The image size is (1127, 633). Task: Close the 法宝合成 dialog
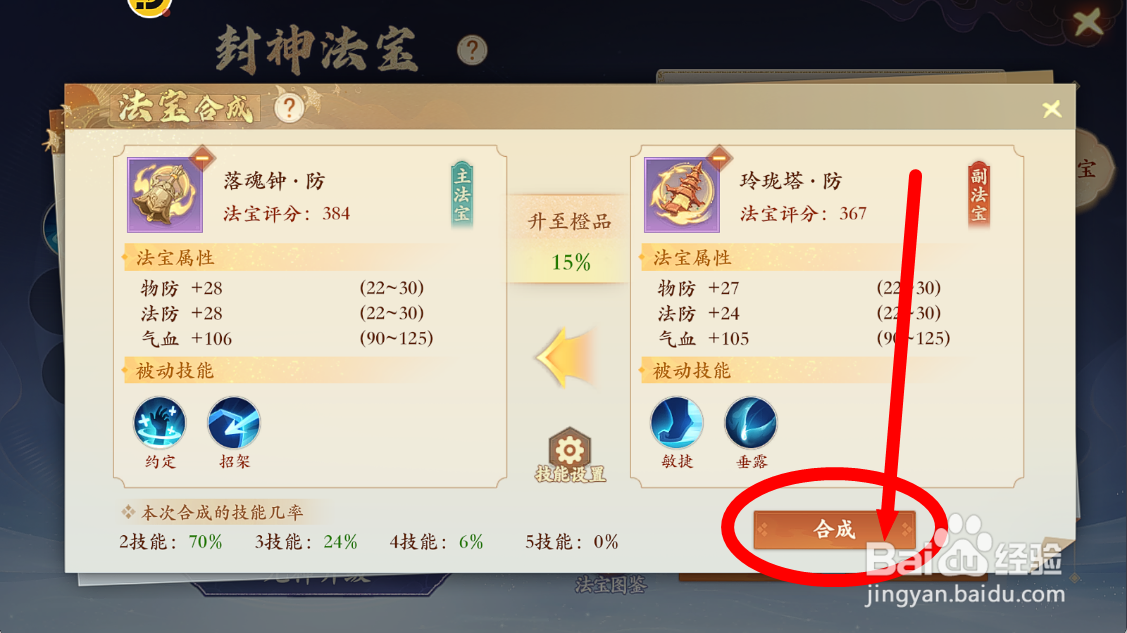pyautogui.click(x=1052, y=109)
